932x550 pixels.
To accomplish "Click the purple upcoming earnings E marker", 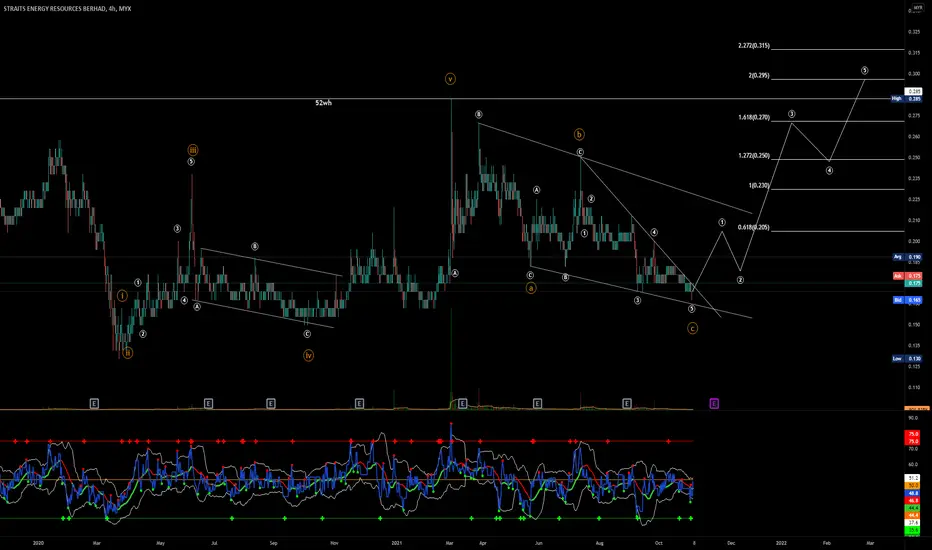I will tap(714, 404).
